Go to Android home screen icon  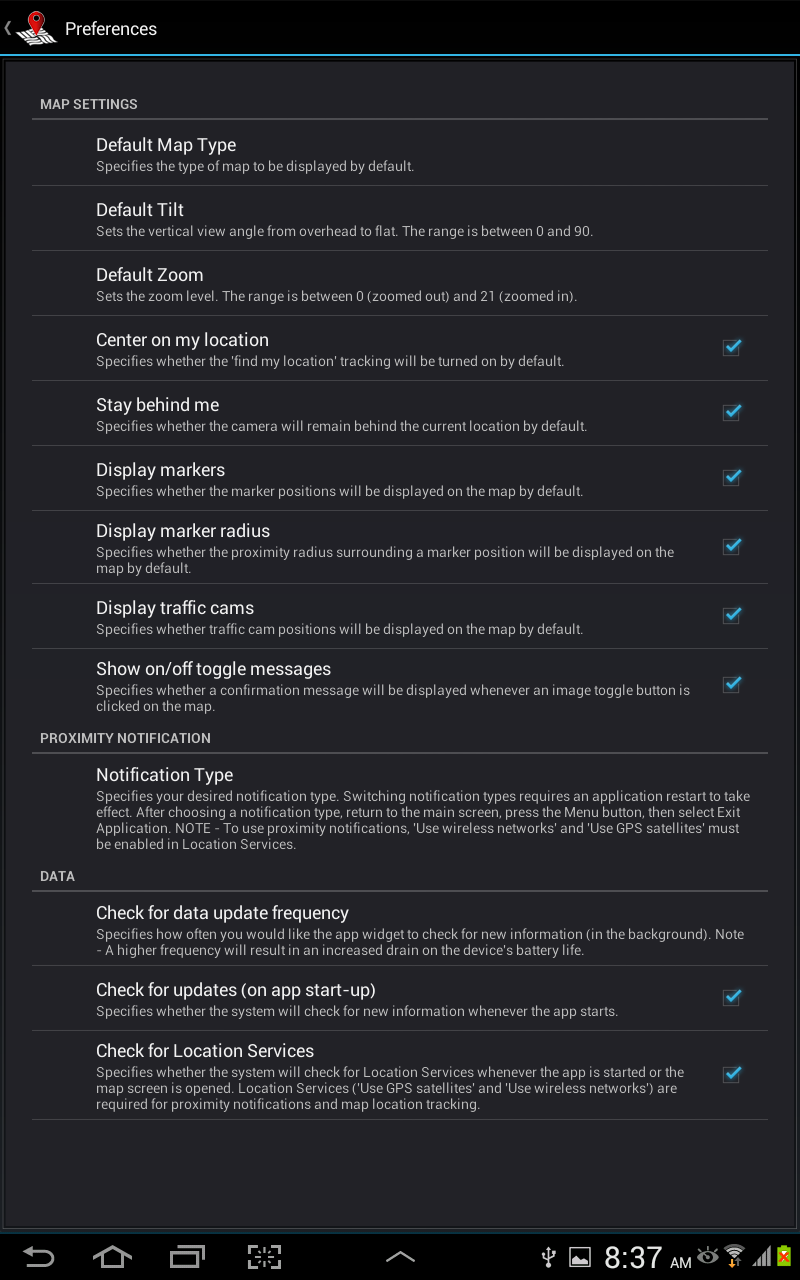coord(112,1256)
